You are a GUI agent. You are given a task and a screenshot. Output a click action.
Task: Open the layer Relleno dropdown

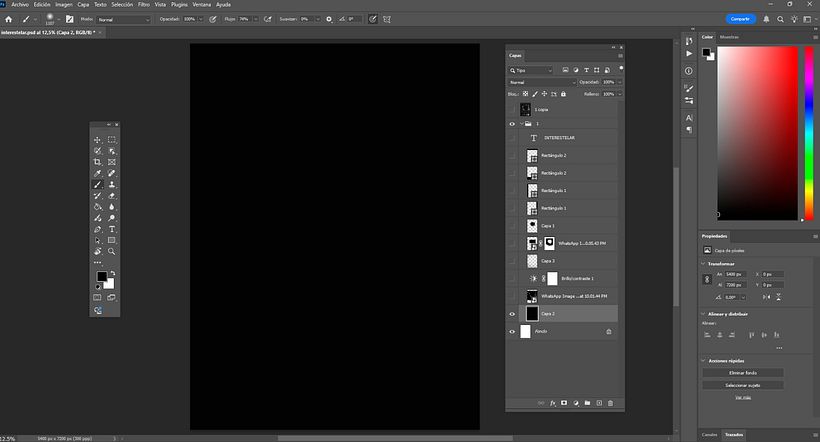click(620, 94)
